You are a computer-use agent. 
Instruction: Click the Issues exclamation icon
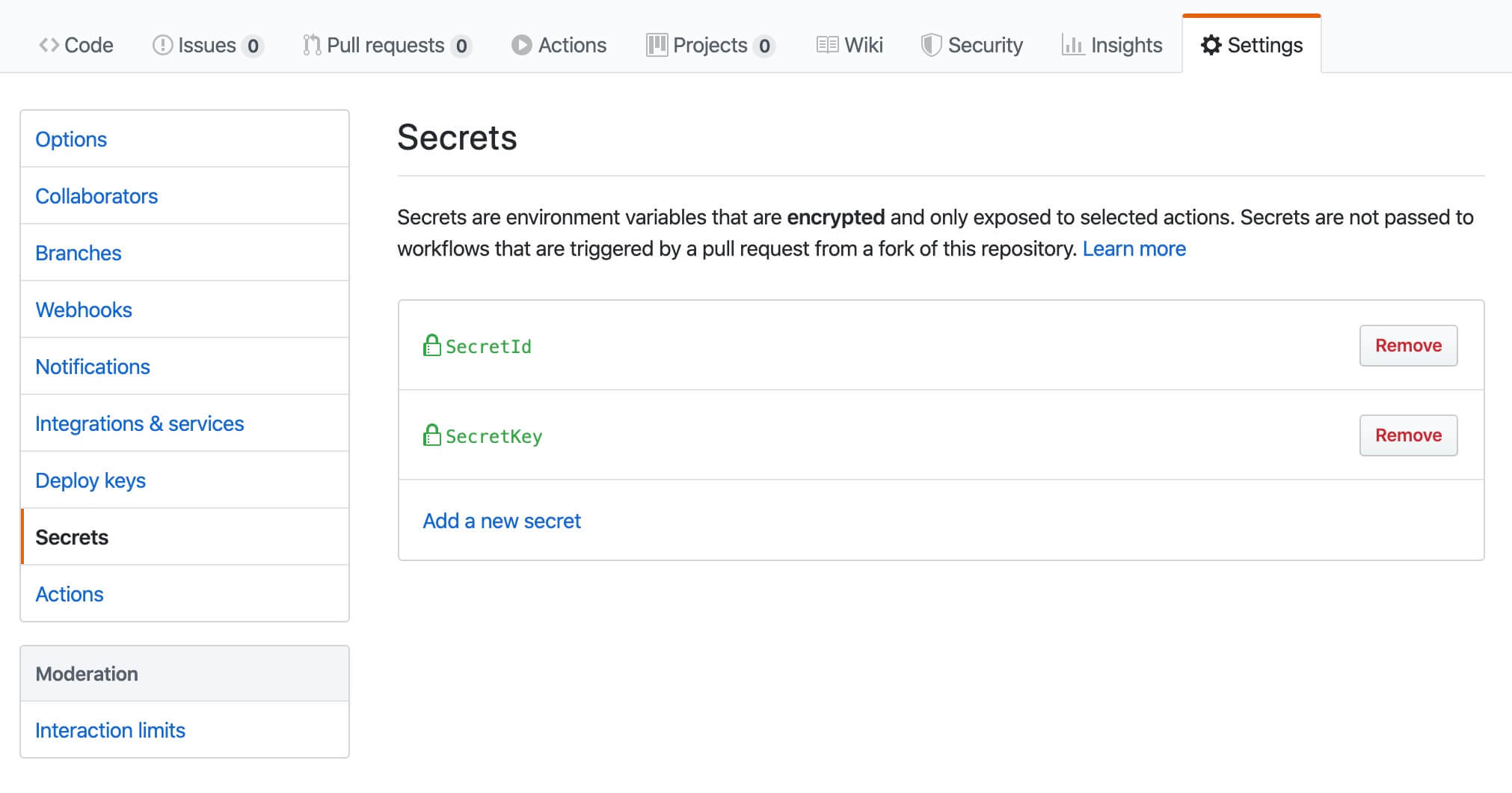(162, 46)
